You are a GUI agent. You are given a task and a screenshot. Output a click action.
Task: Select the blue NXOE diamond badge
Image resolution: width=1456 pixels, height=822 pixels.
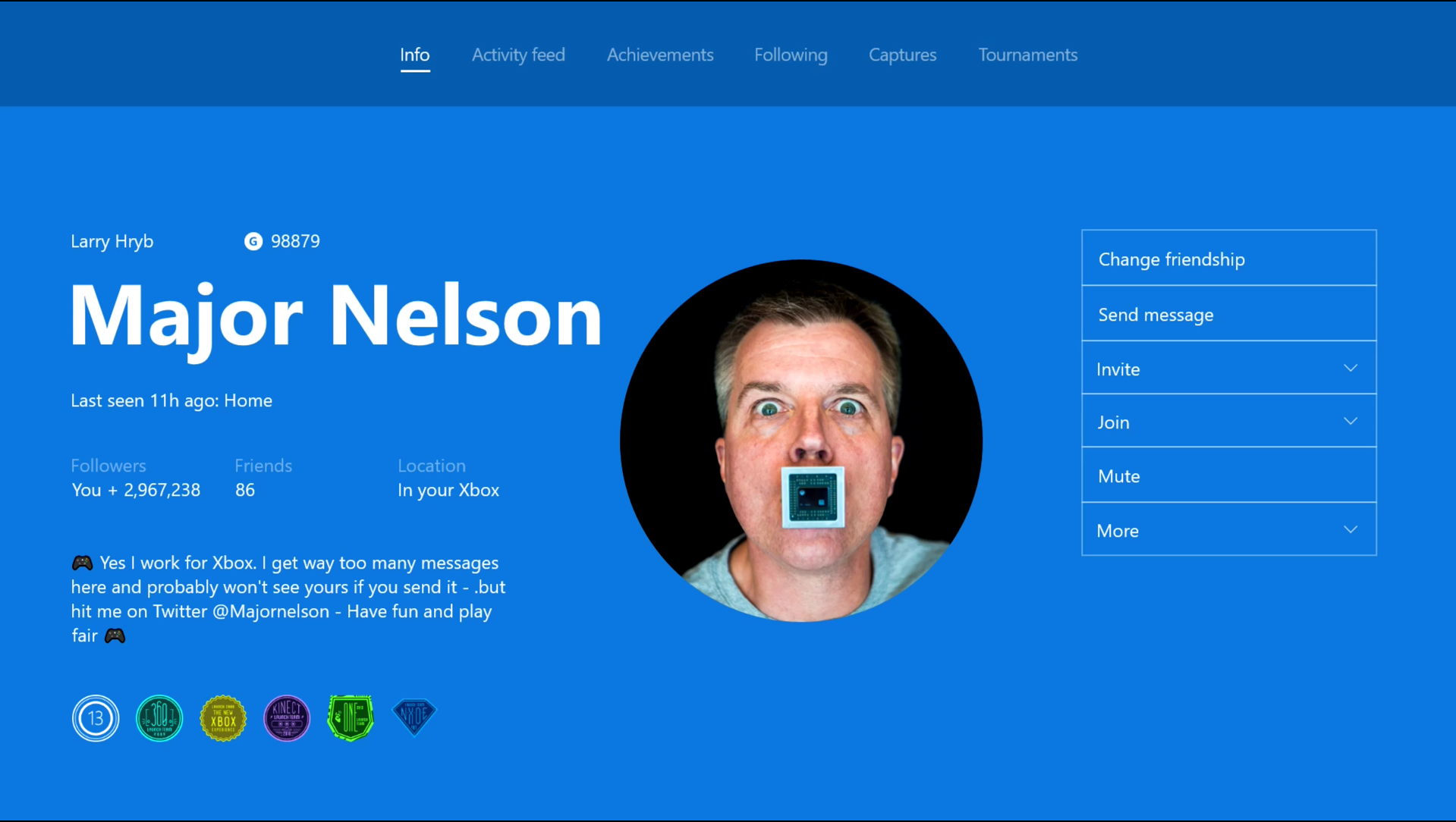tap(414, 717)
